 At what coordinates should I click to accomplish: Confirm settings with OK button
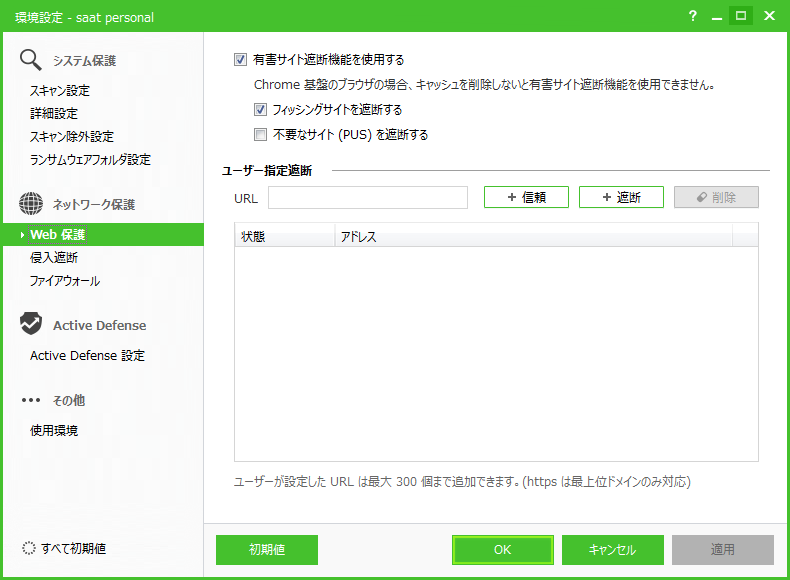click(502, 550)
